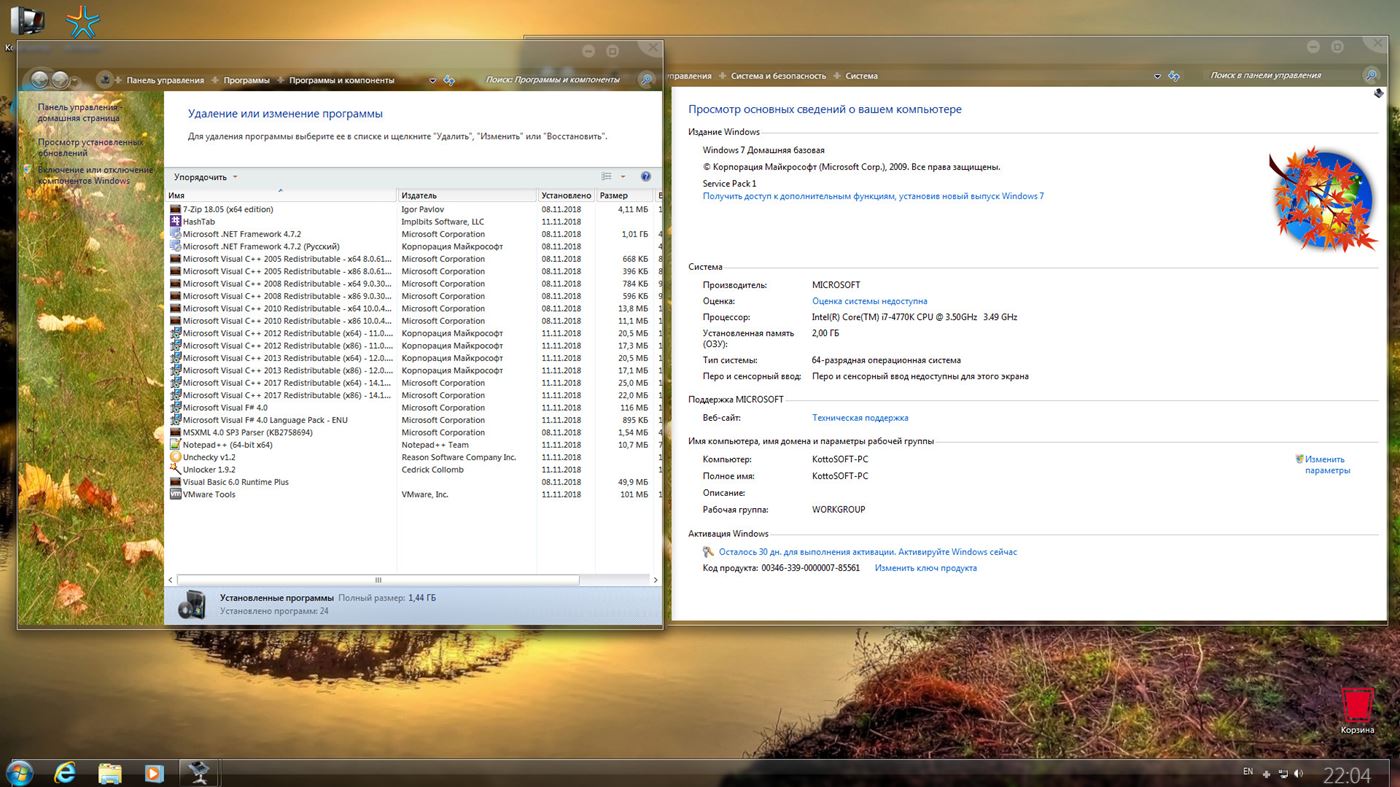Click Изменить параметры link
Image resolution: width=1400 pixels, height=787 pixels.
click(1327, 465)
